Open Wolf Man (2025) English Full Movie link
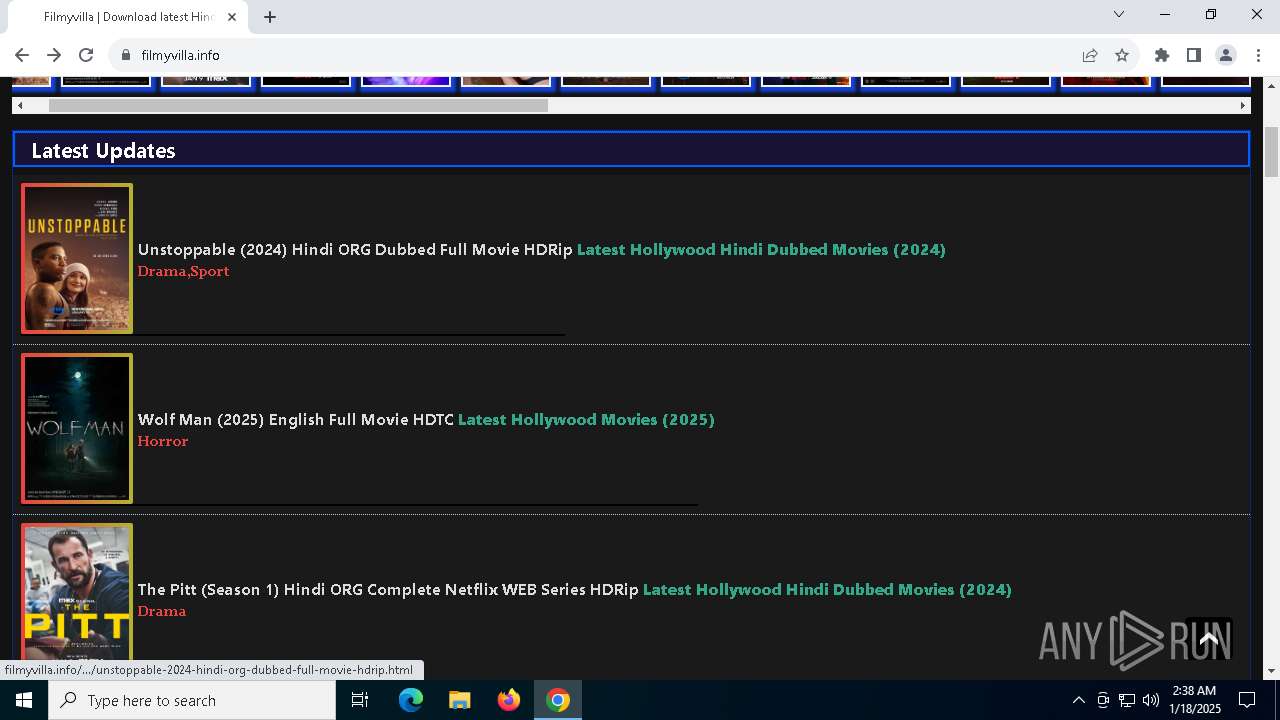This screenshot has width=1280, height=720. pos(296,419)
